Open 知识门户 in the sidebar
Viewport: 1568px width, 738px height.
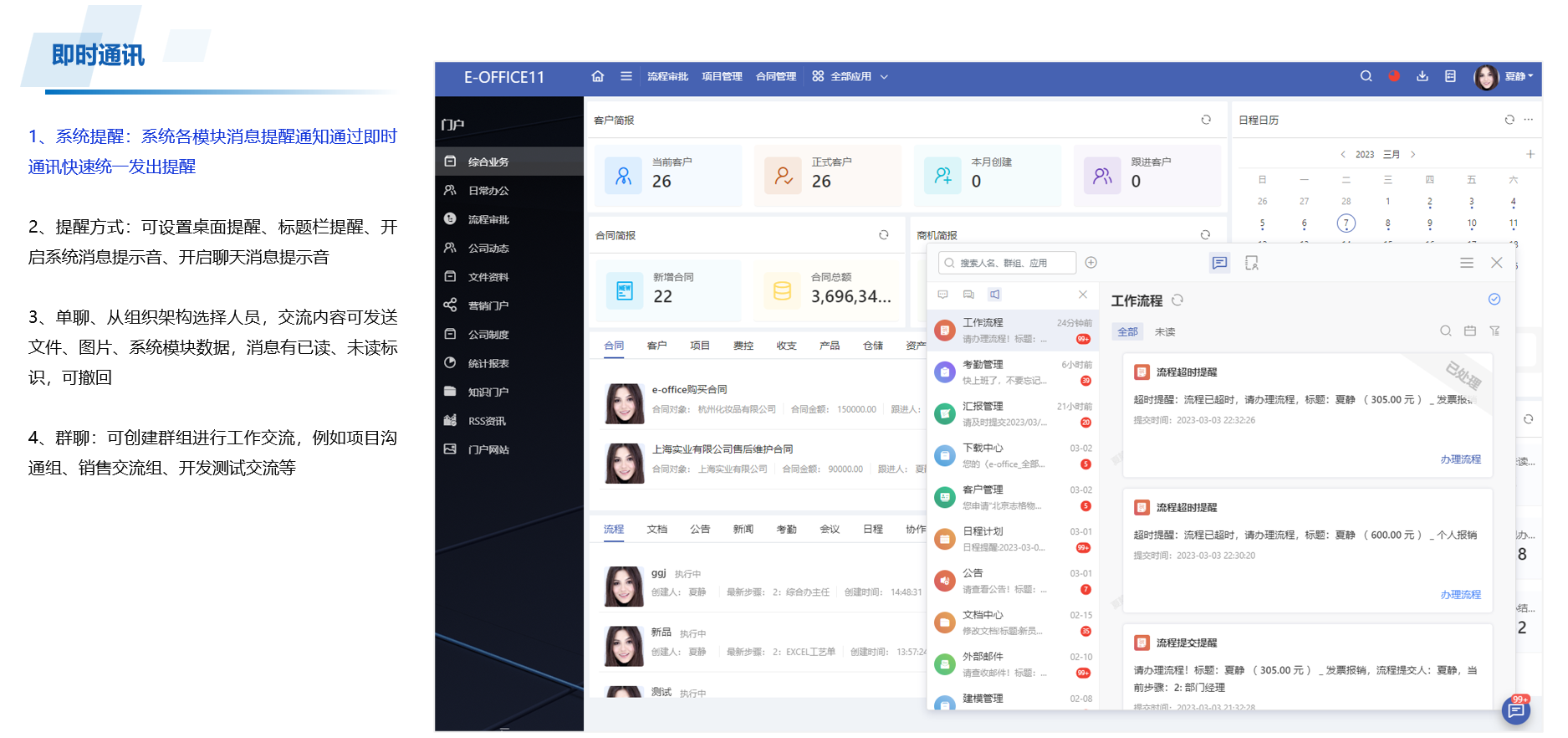[x=509, y=392]
